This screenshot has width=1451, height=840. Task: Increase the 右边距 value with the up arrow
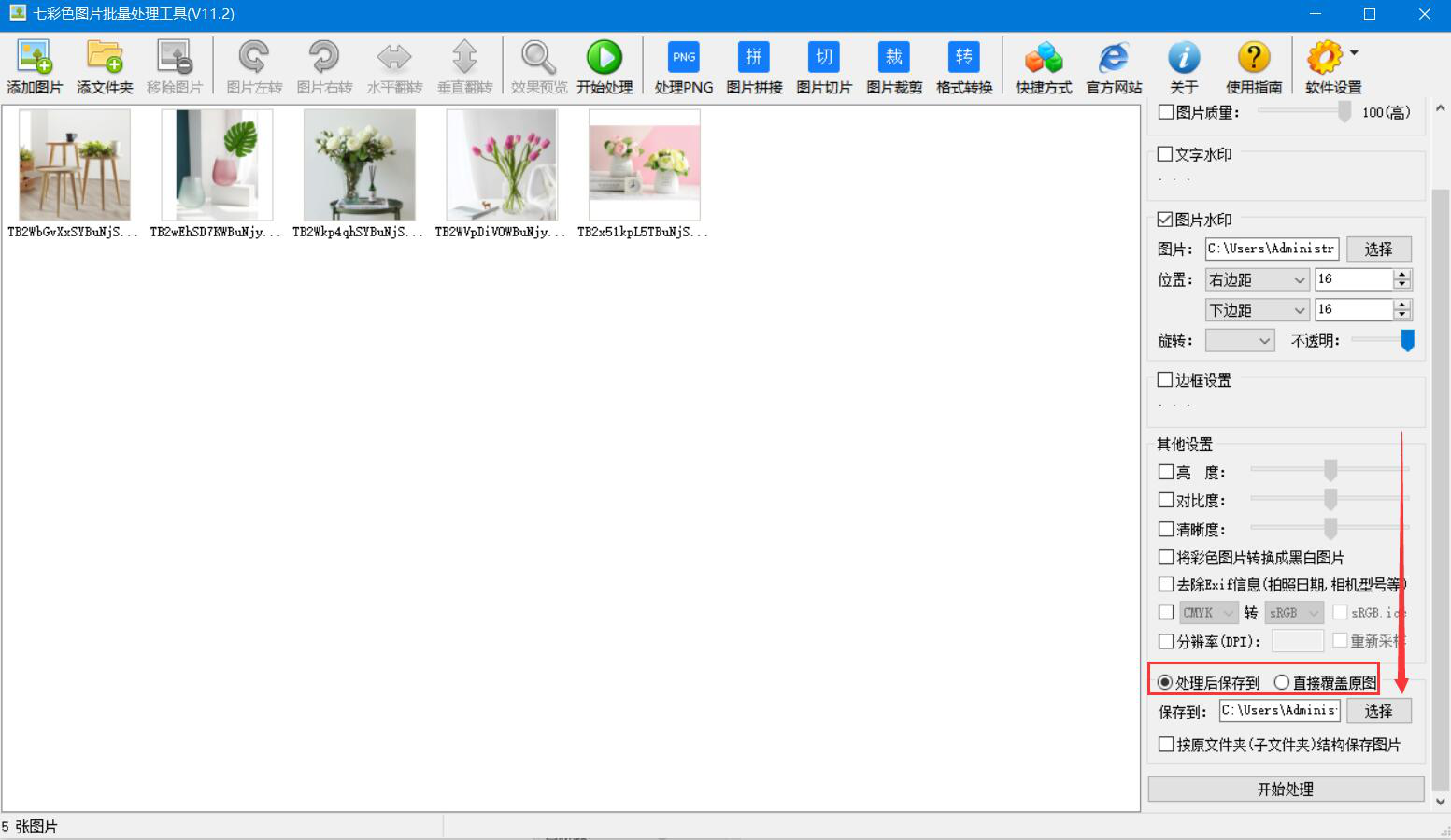(1401, 275)
